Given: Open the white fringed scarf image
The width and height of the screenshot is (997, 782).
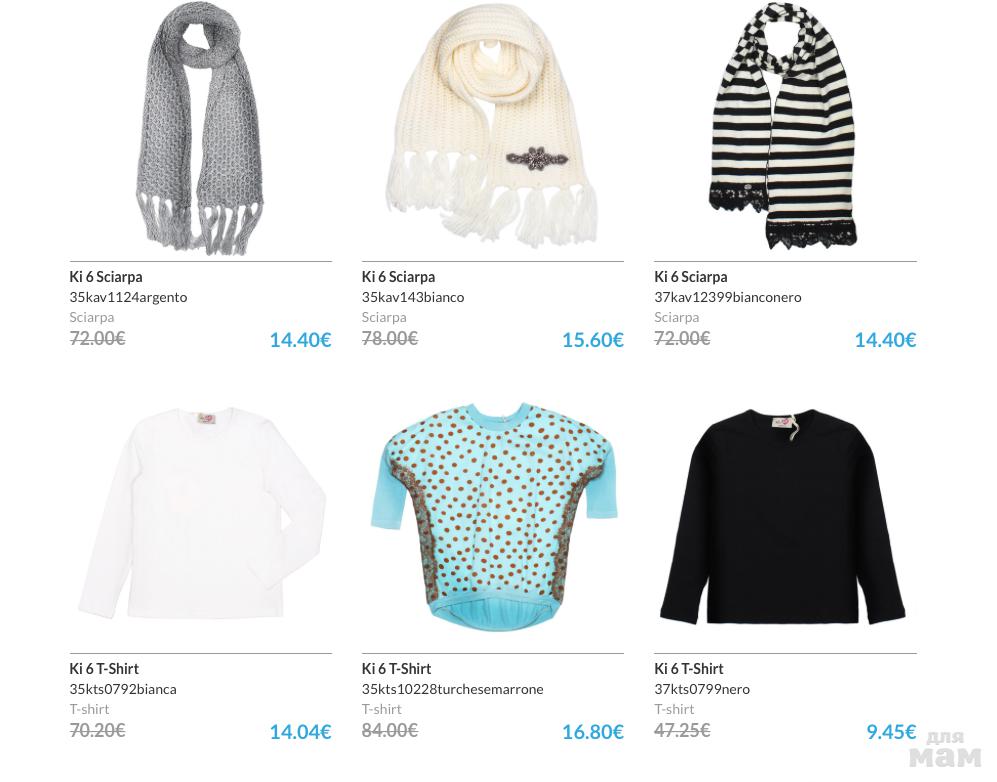Looking at the screenshot, I should pos(492,125).
